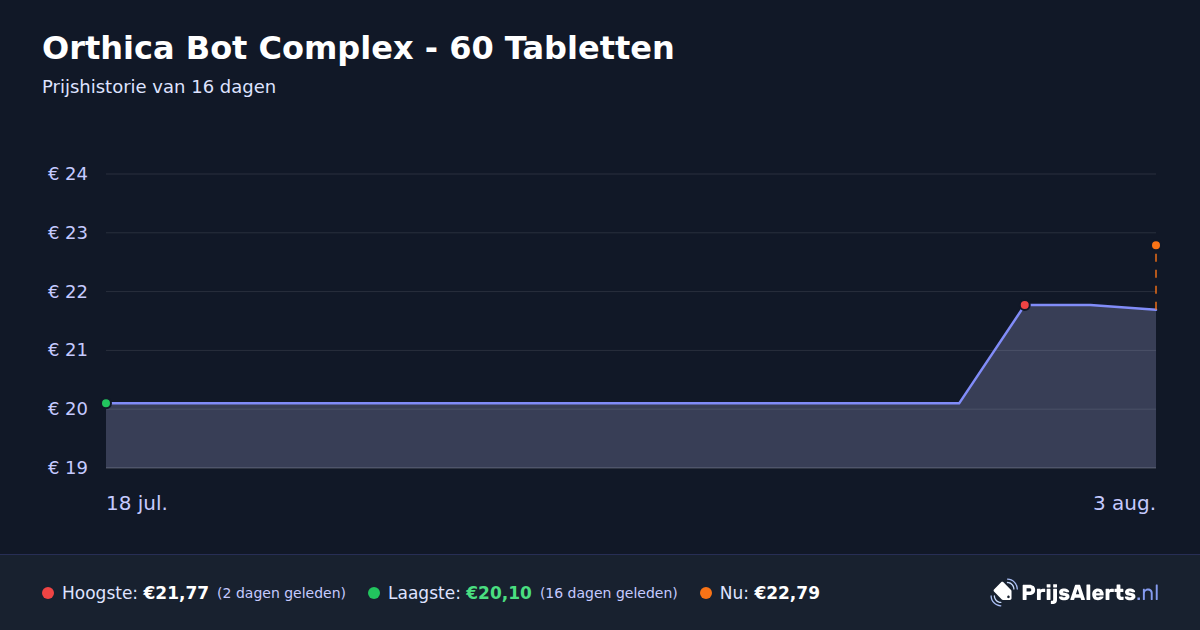Click the Hoogste €21,77 price value
The width and height of the screenshot is (1200, 630).
click(x=176, y=593)
